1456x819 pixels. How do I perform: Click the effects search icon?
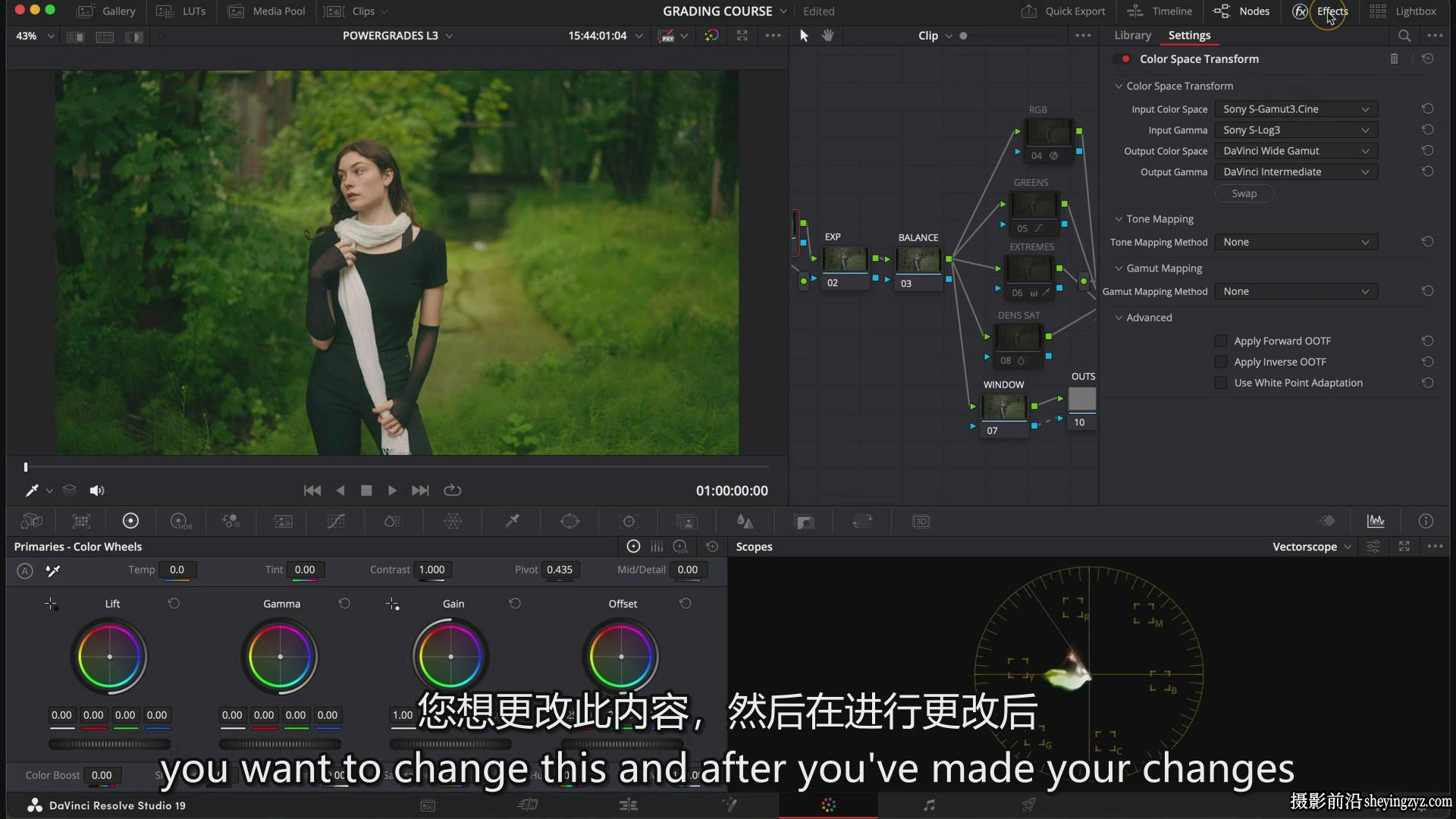click(1404, 36)
